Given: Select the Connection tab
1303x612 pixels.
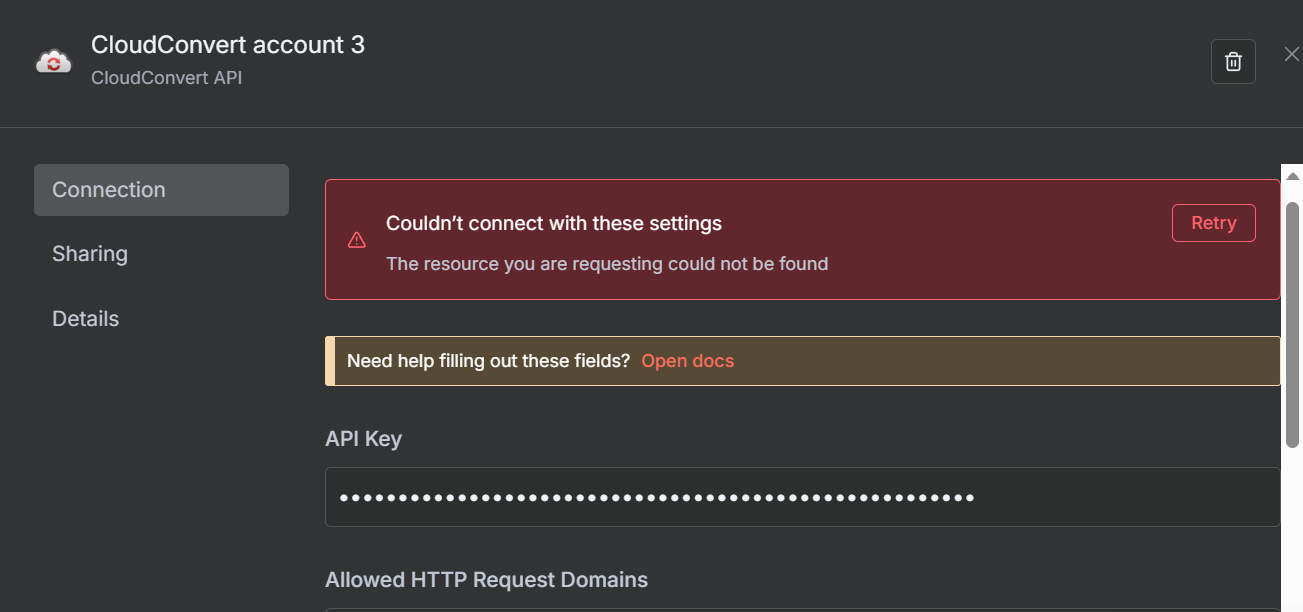Looking at the screenshot, I should coord(161,190).
